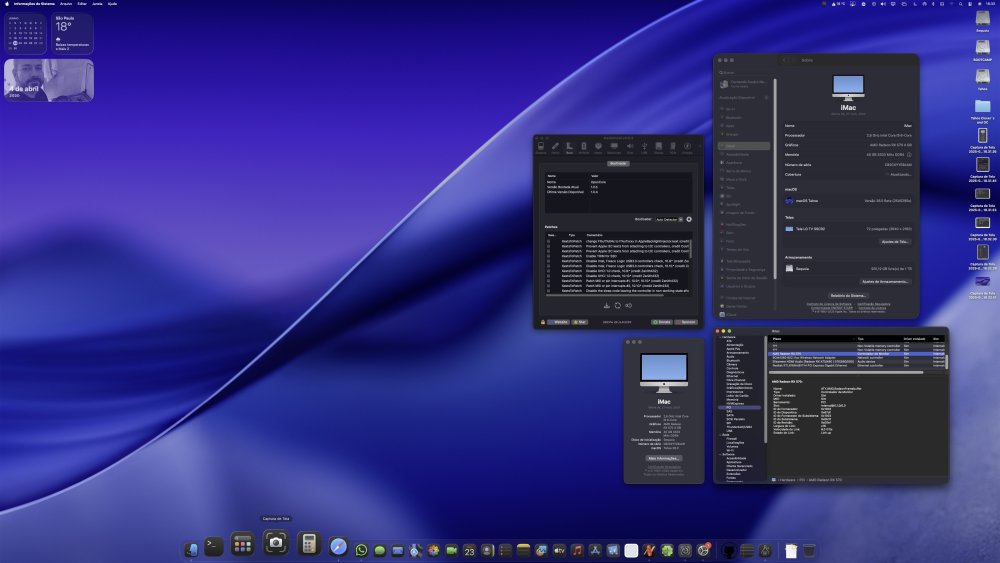The image size is (1000, 563).
Task: Open the Editar menu
Action: [x=82, y=4]
